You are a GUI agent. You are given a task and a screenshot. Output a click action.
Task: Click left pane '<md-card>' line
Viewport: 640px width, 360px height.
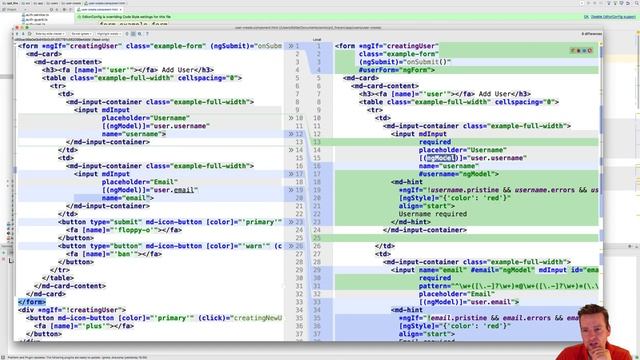click(x=44, y=54)
